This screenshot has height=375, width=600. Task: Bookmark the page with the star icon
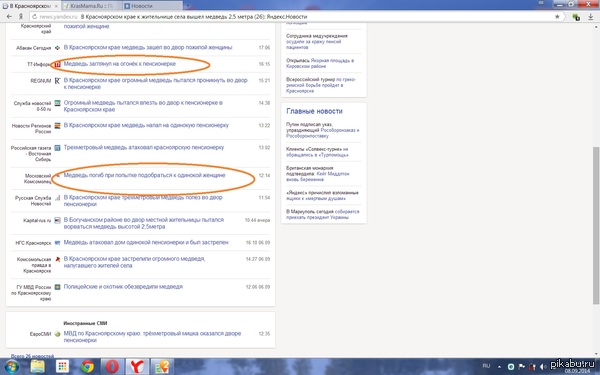[557, 17]
